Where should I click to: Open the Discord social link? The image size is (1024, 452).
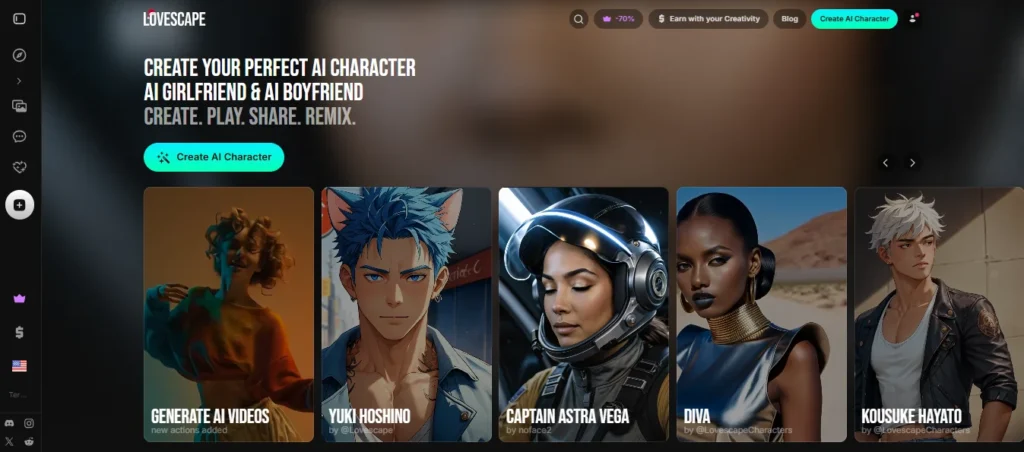point(10,424)
